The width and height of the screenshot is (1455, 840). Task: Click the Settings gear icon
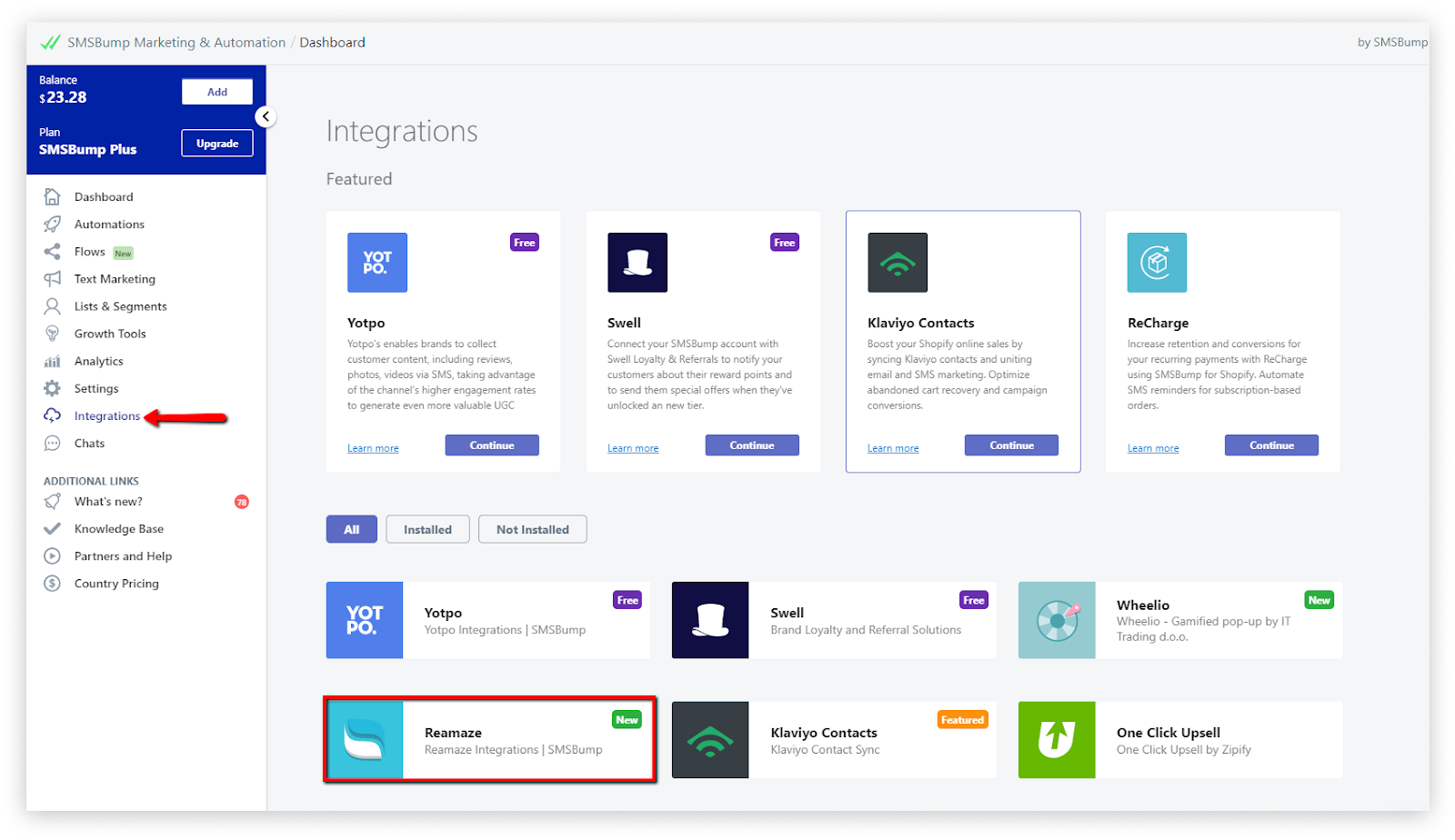pos(53,388)
